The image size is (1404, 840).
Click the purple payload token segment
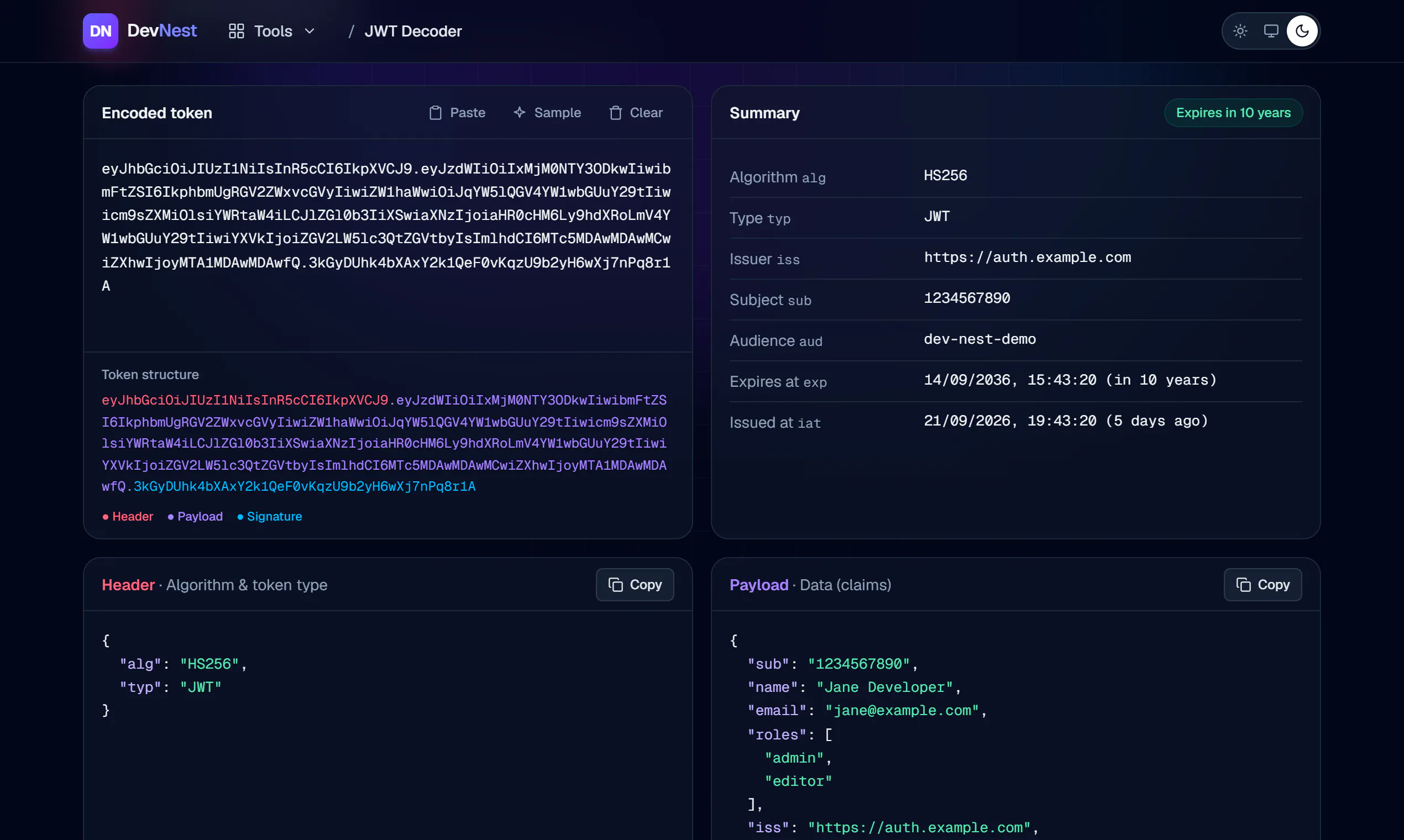pos(384,443)
